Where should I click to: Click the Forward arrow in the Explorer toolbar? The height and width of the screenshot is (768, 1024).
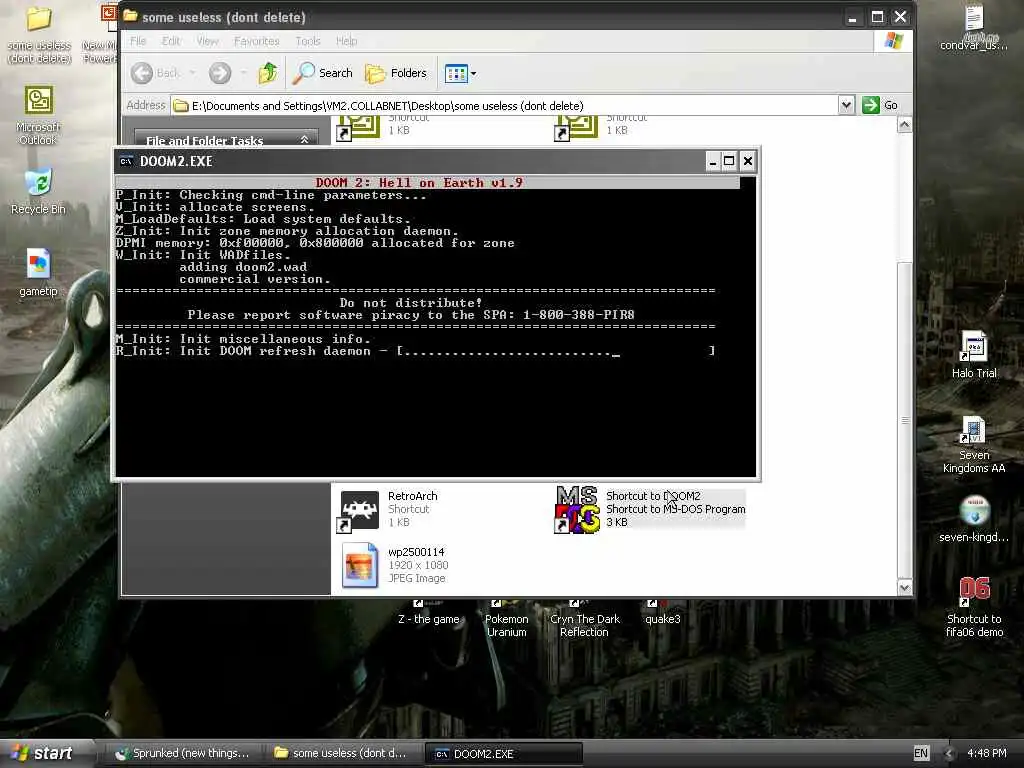[x=220, y=72]
